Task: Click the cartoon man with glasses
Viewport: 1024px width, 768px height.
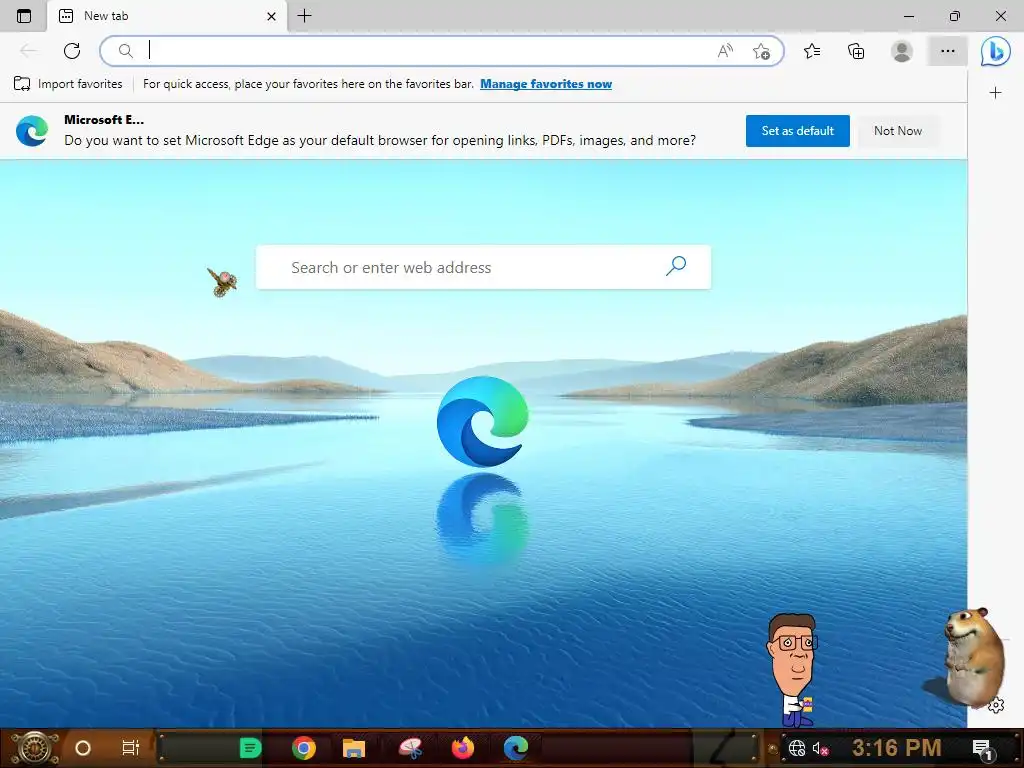Action: (x=792, y=669)
